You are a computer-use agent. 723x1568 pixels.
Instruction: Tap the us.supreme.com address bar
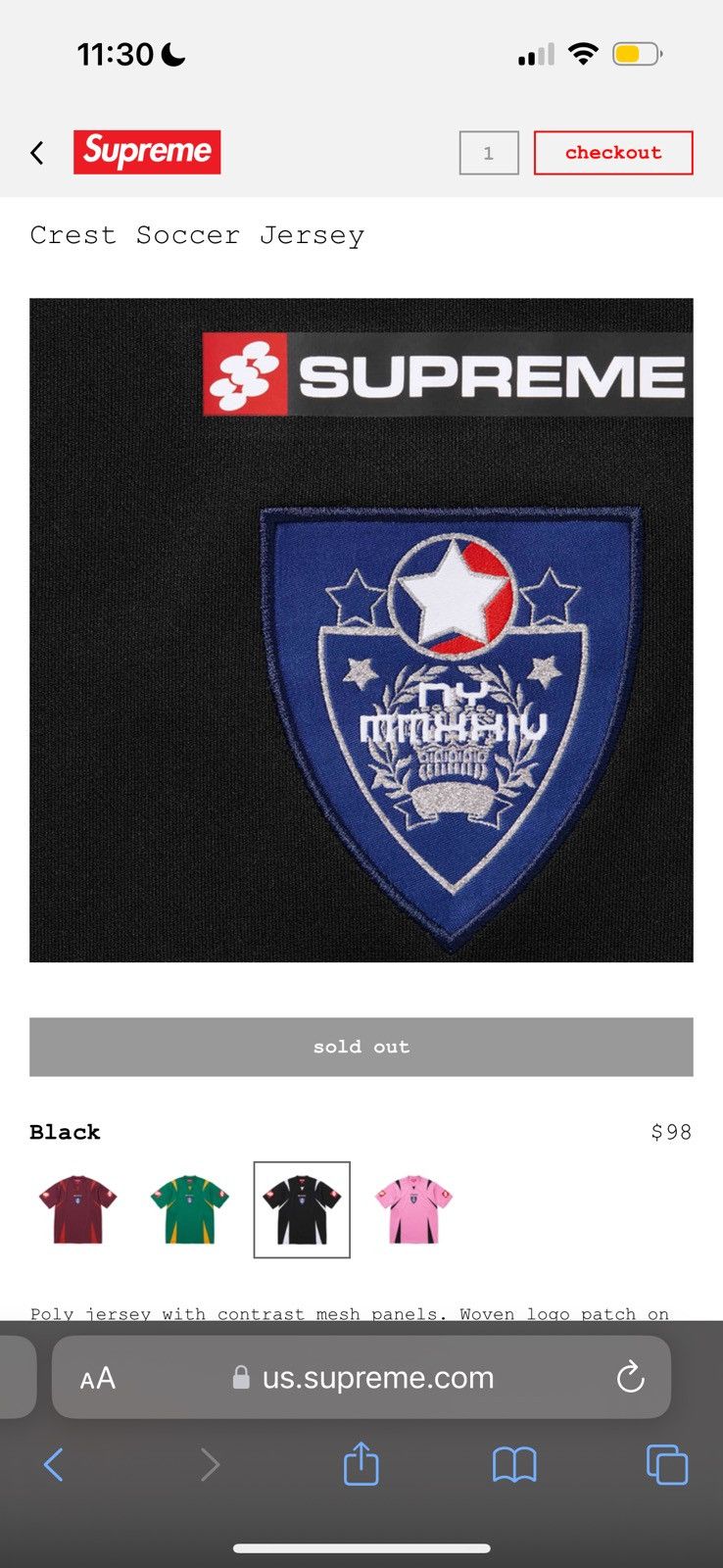[361, 1377]
